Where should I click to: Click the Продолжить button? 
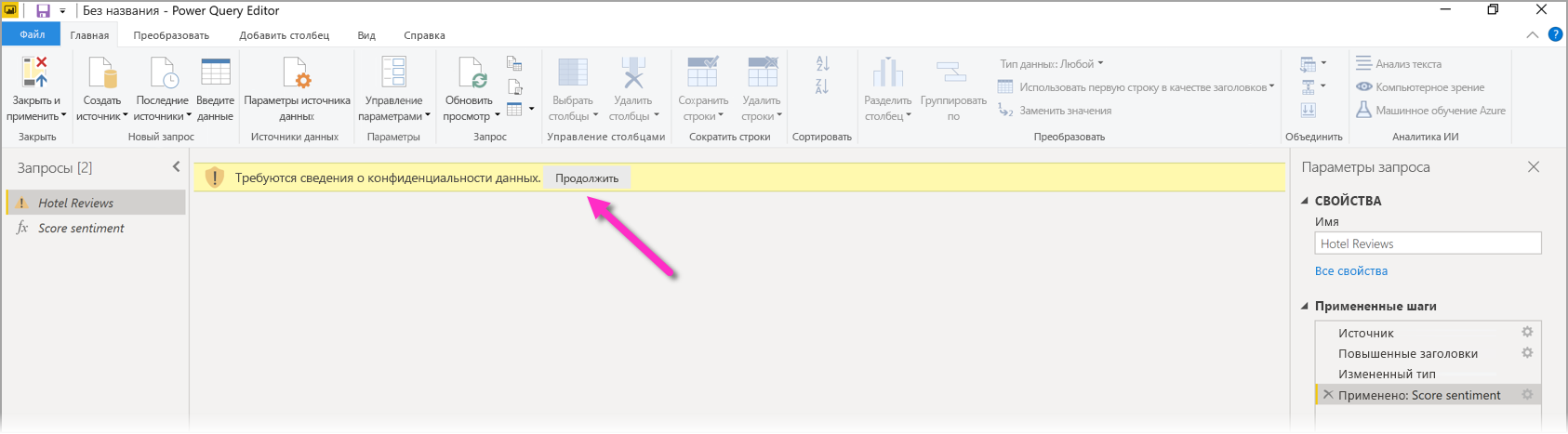(587, 178)
